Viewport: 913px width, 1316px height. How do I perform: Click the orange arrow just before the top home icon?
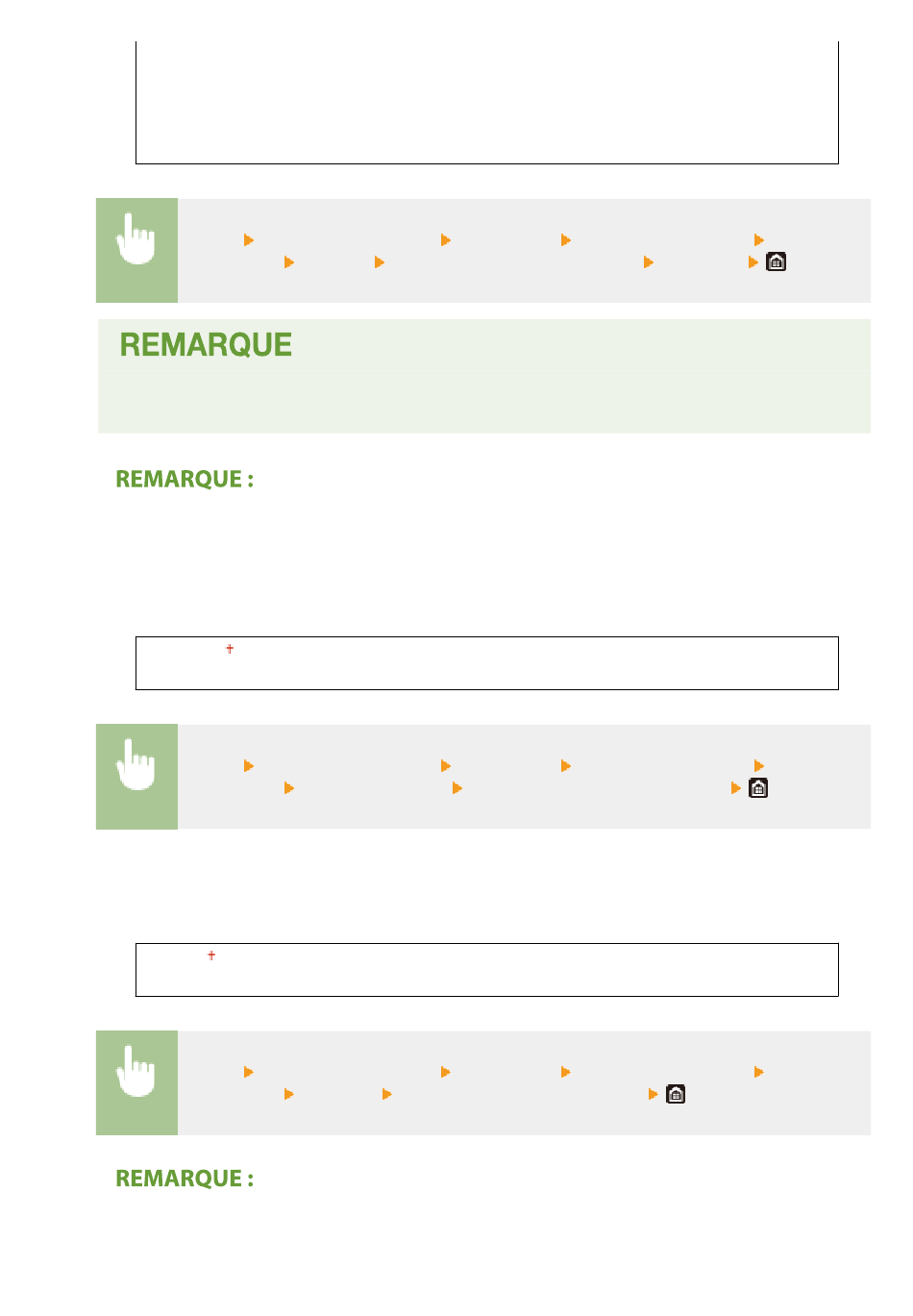click(x=753, y=261)
